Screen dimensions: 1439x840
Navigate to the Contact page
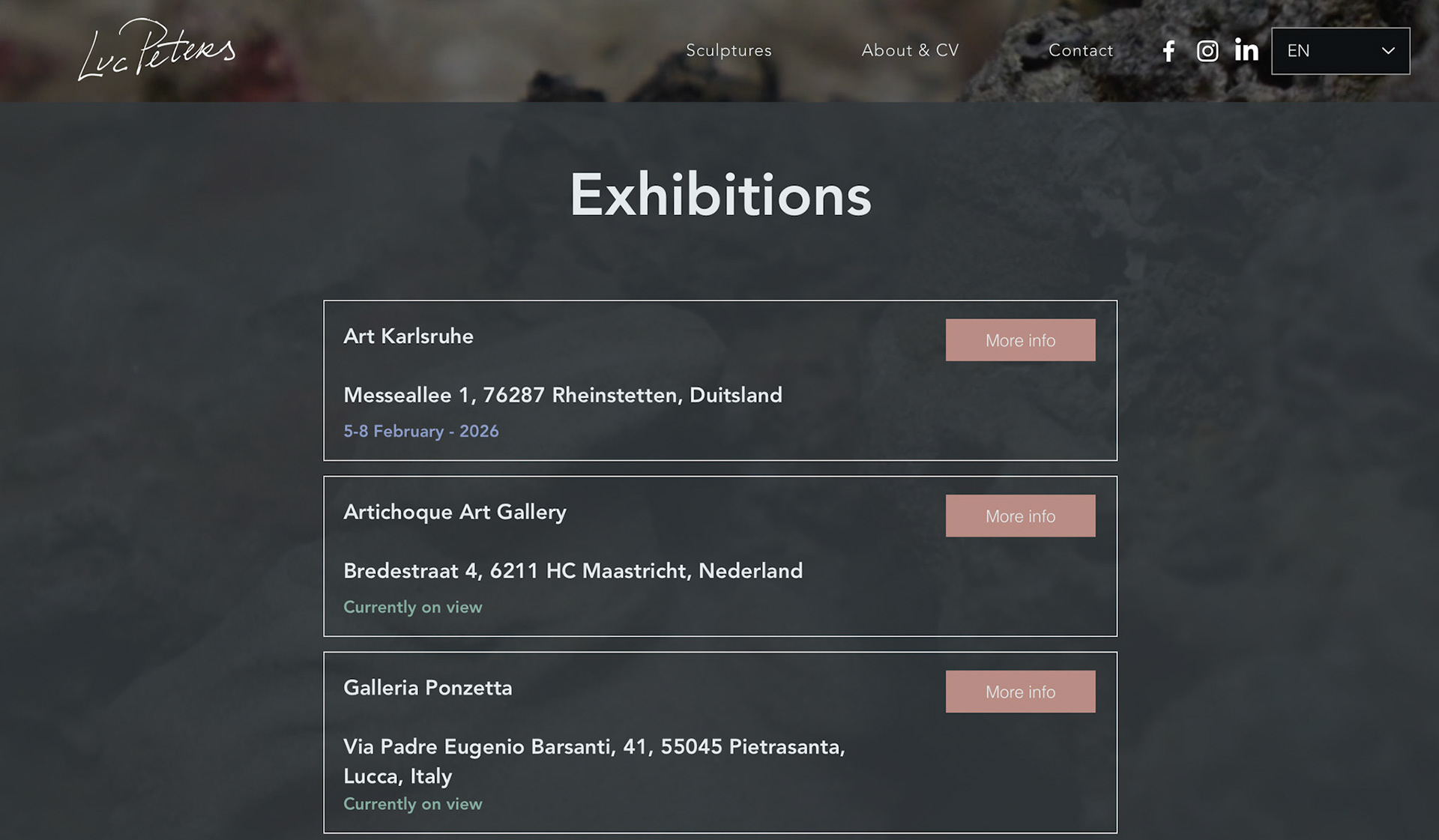(x=1081, y=50)
